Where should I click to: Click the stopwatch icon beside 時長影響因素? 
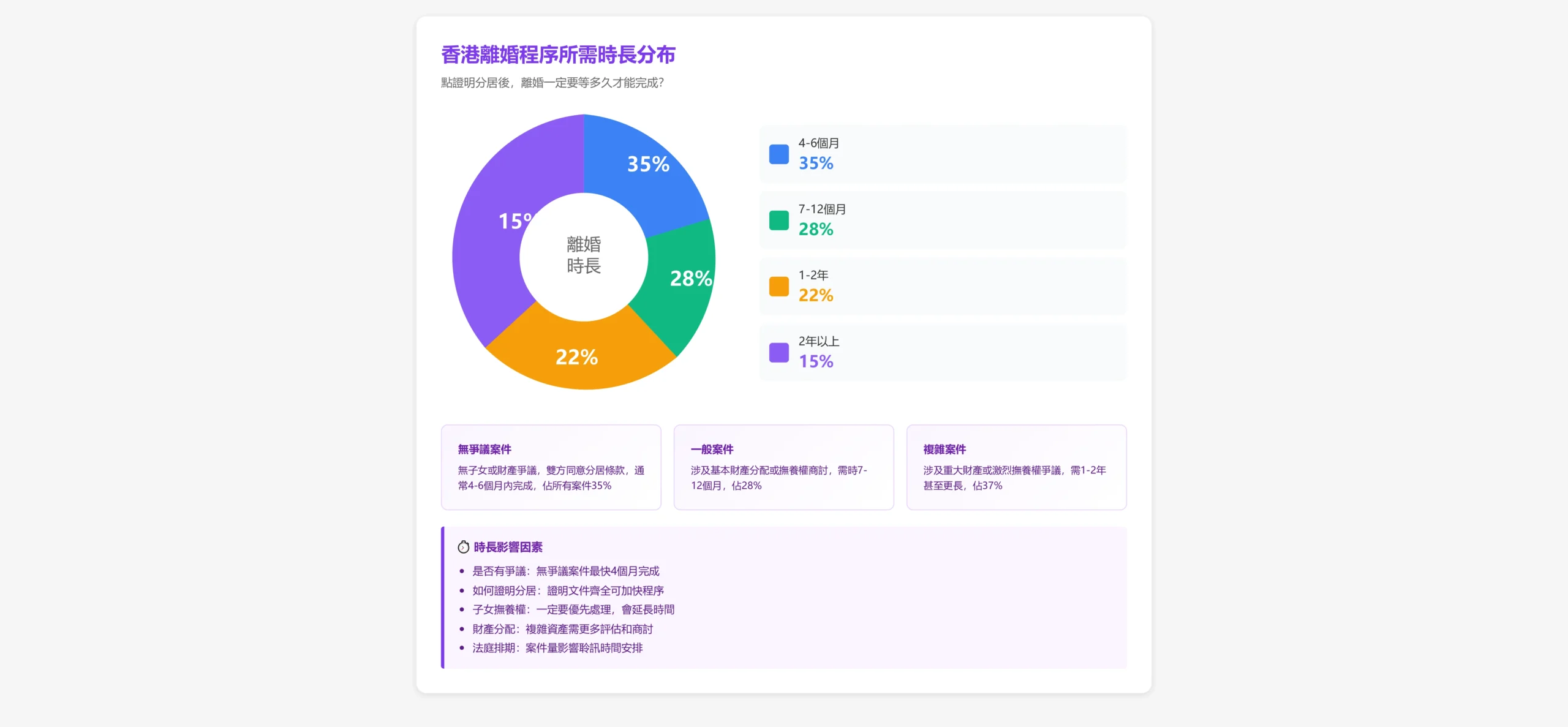[x=464, y=547]
